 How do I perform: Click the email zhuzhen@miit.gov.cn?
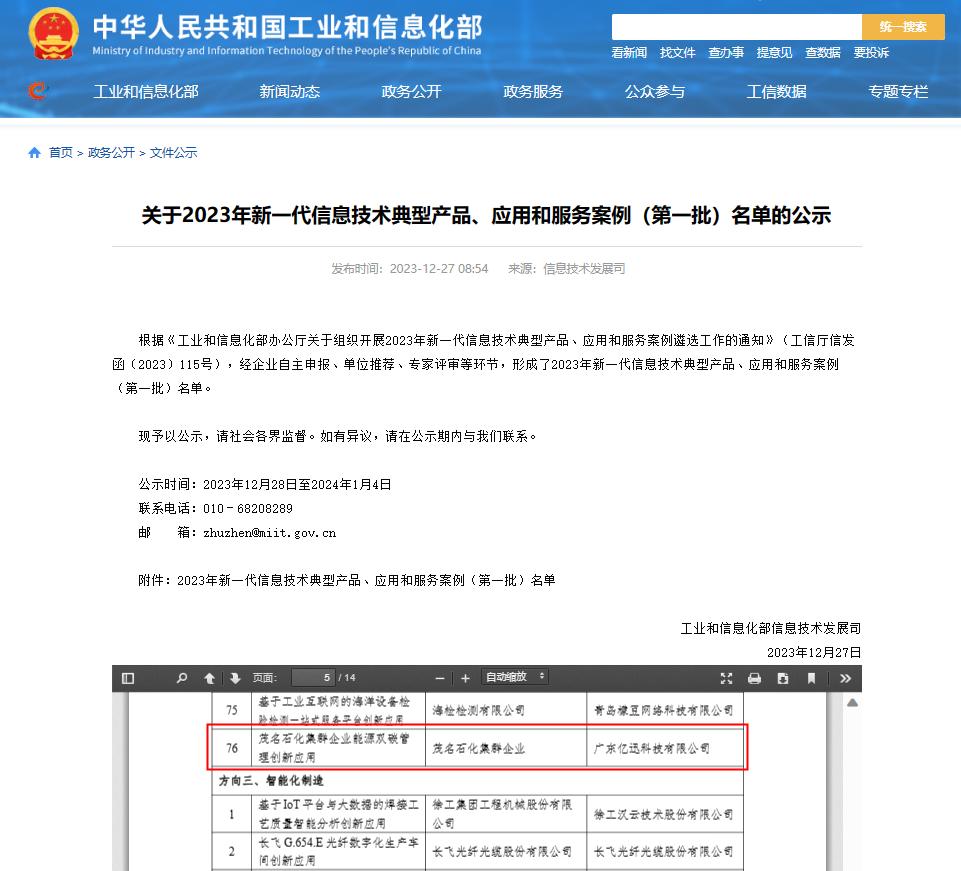pyautogui.click(x=270, y=533)
